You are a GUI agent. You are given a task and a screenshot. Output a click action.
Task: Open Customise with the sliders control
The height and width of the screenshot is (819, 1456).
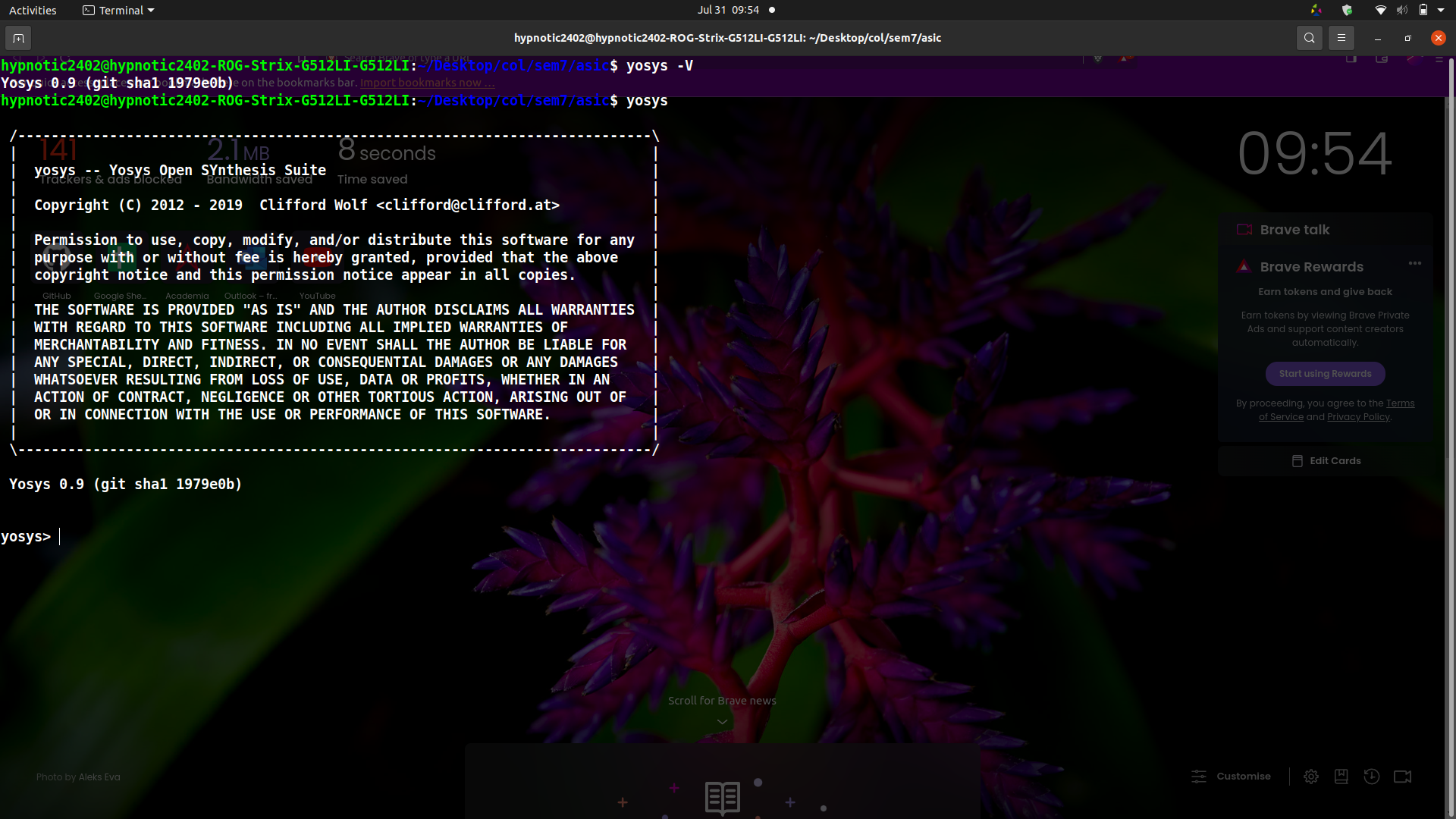pyautogui.click(x=1199, y=777)
